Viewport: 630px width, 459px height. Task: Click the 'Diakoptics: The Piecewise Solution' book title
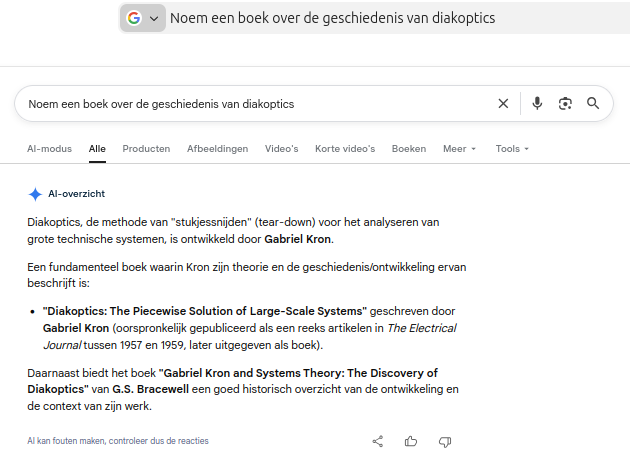point(205,311)
